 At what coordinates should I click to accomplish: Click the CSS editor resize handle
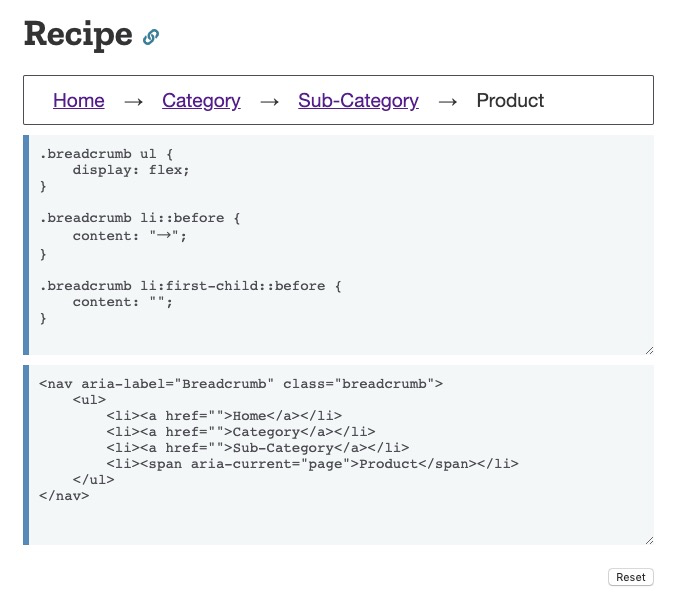click(649, 351)
